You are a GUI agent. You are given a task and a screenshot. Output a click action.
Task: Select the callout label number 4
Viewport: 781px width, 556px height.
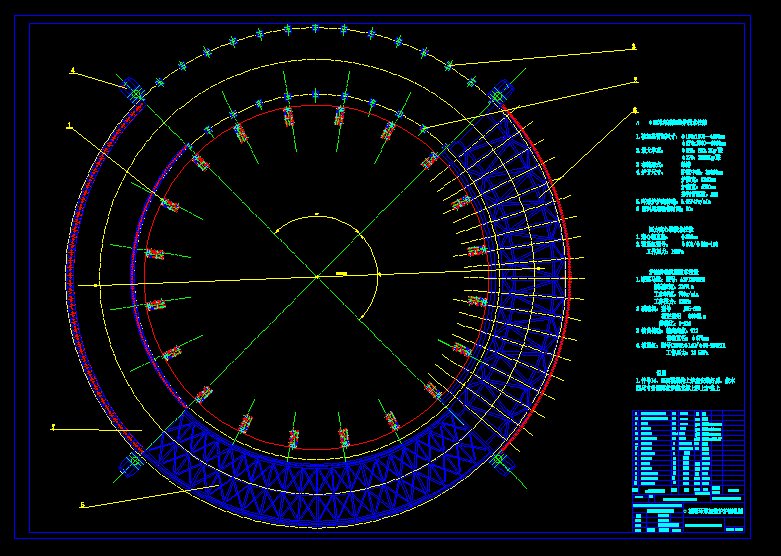(73, 71)
